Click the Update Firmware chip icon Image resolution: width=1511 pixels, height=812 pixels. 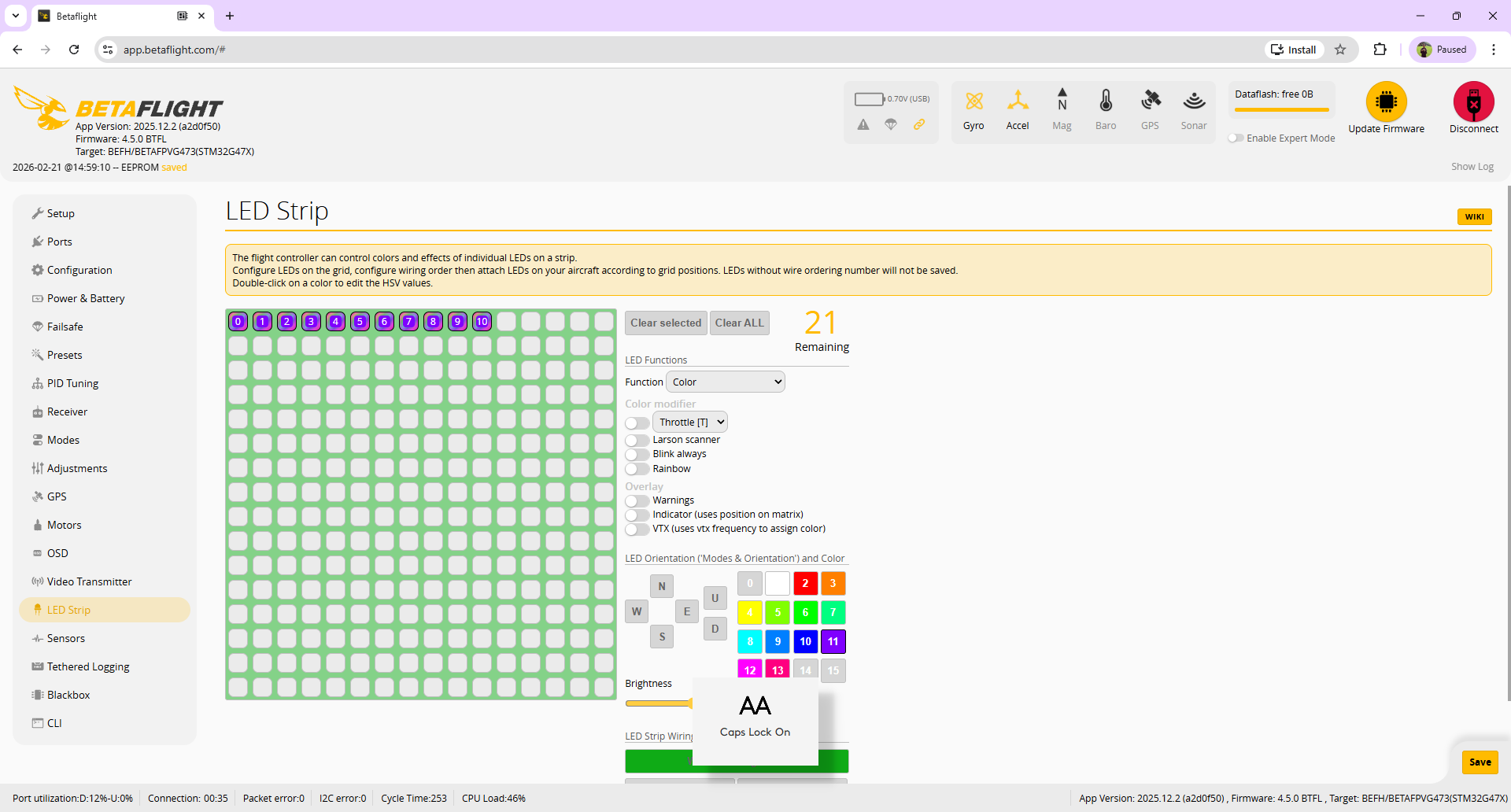[x=1386, y=102]
